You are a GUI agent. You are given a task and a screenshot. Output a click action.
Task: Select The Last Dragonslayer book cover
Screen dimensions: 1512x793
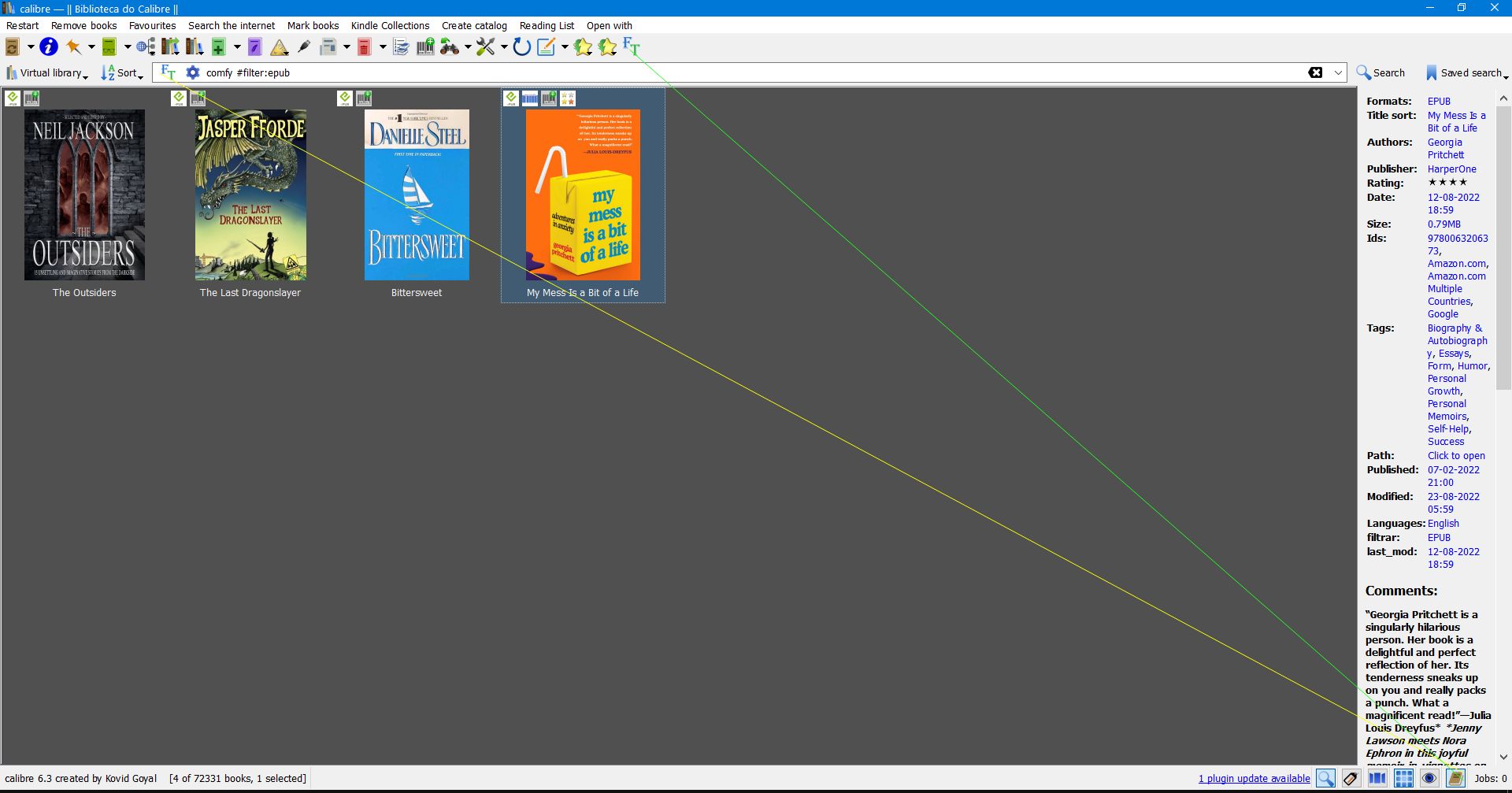point(250,195)
